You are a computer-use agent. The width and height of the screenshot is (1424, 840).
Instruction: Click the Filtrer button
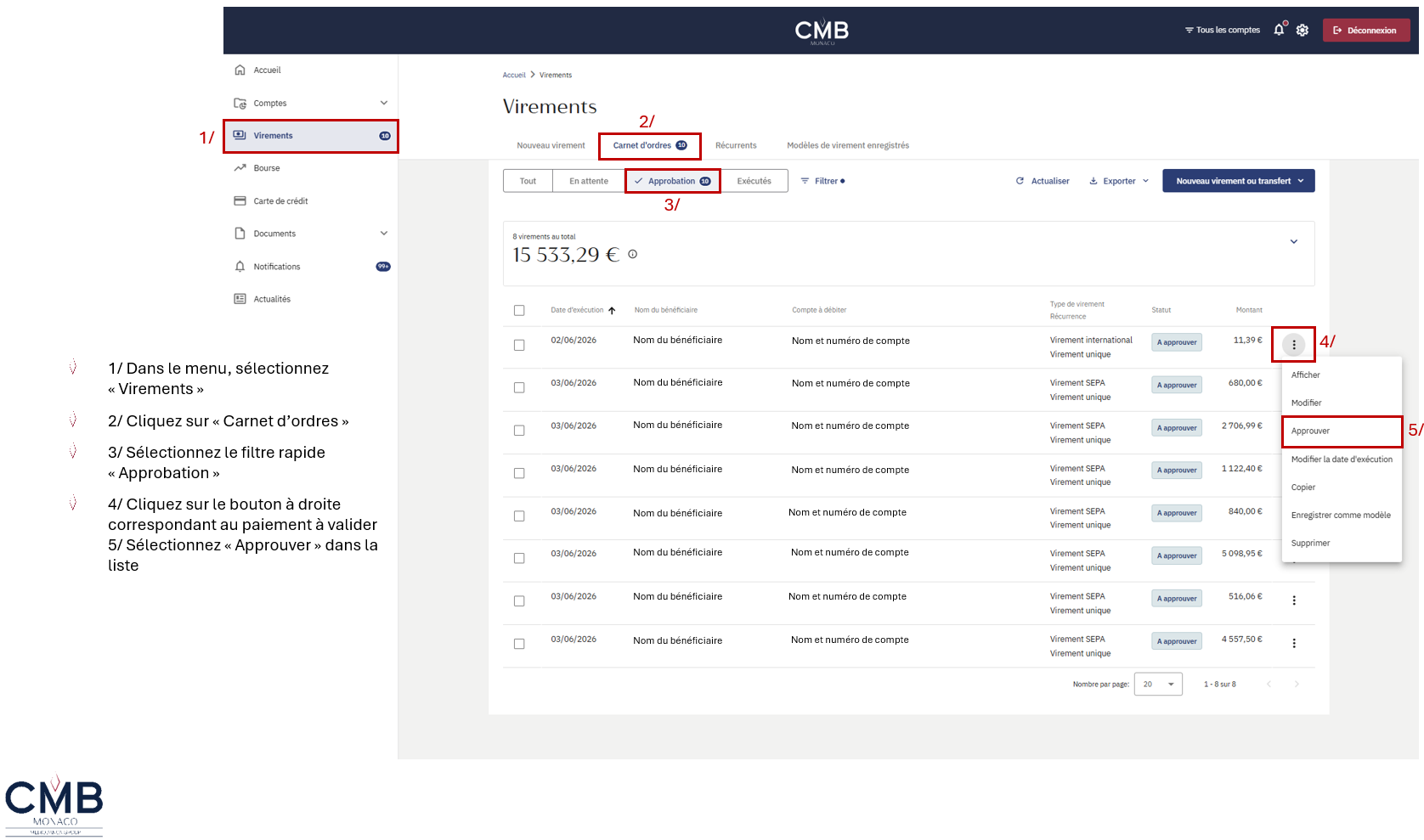[x=822, y=181]
